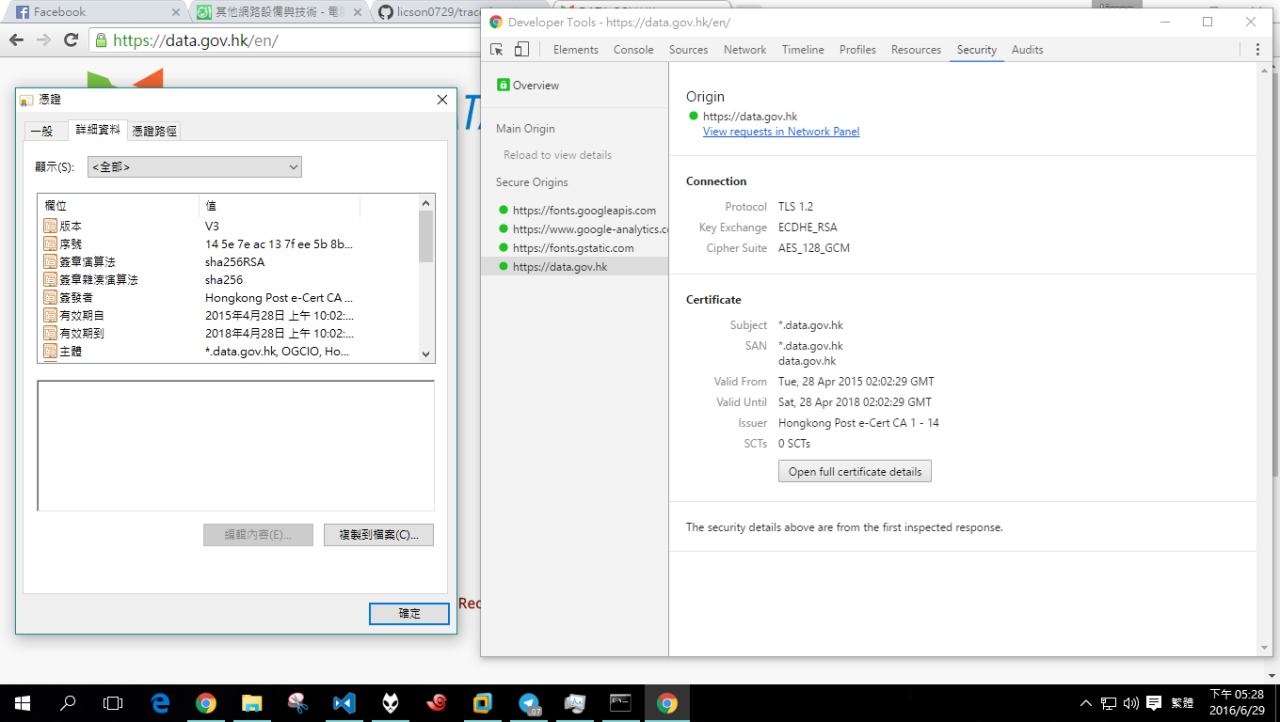Click the 確定 button to confirm
This screenshot has height=722, width=1280.
409,613
